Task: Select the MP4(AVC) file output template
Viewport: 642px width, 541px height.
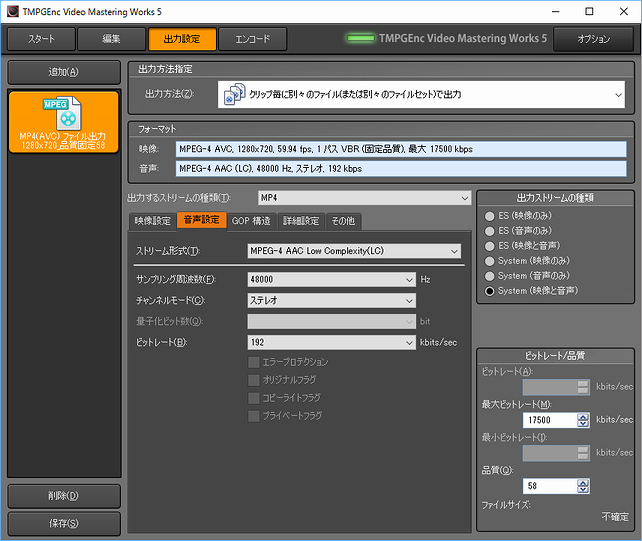Action: click(x=64, y=122)
